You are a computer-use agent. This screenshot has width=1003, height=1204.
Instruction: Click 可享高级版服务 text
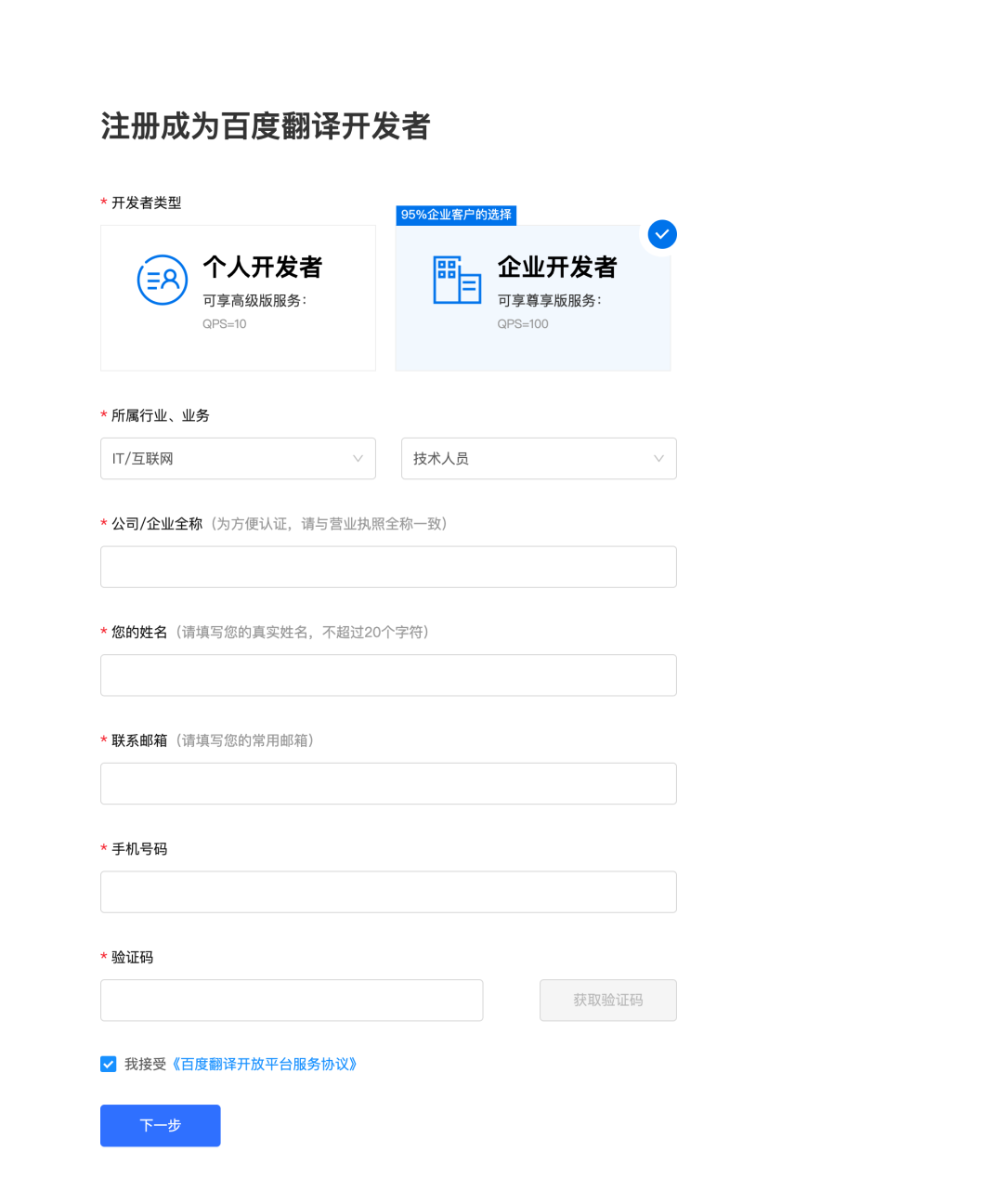pos(254,301)
